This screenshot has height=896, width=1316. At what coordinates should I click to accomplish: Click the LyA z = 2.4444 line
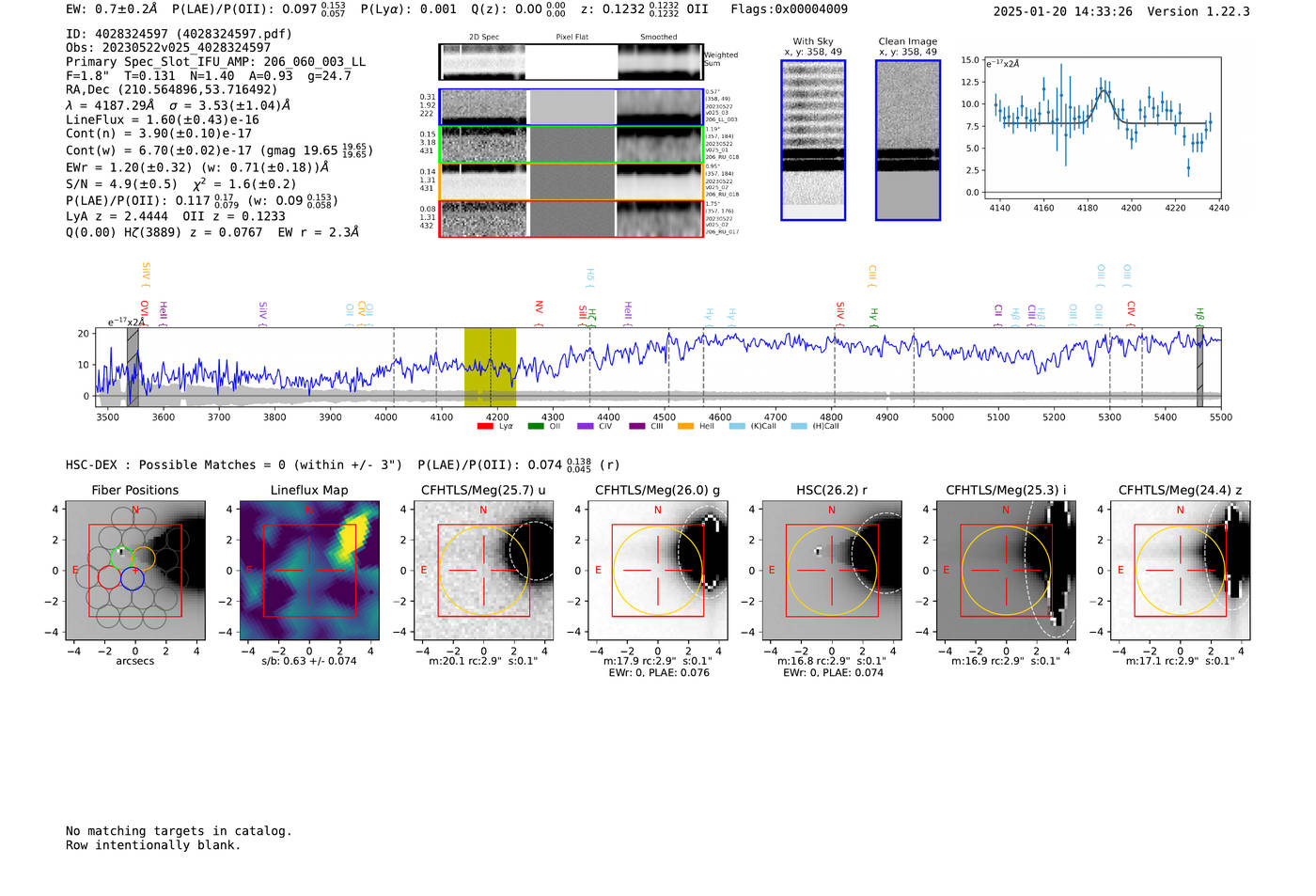(x=176, y=216)
